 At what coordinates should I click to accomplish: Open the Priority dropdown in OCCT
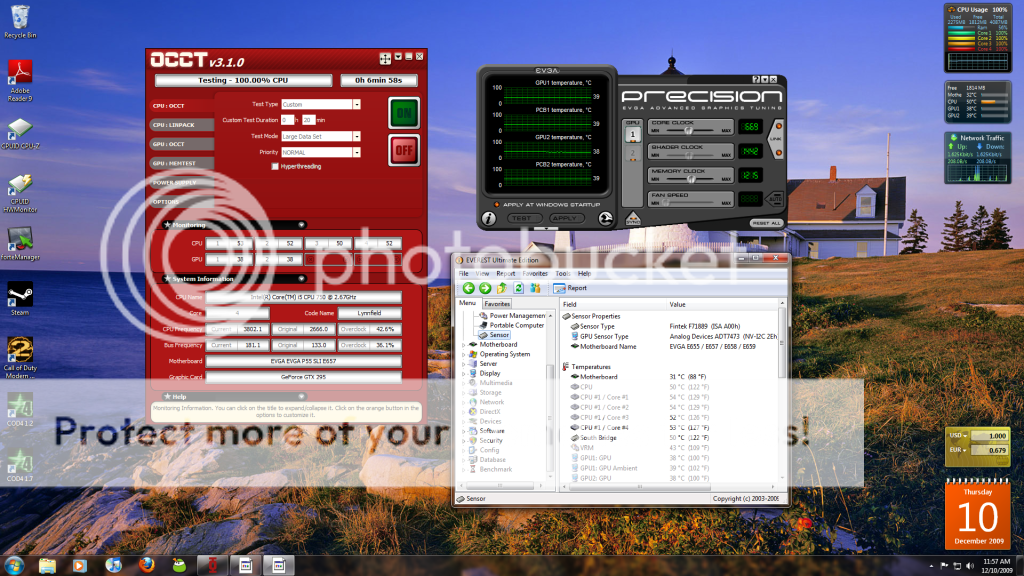tap(357, 152)
